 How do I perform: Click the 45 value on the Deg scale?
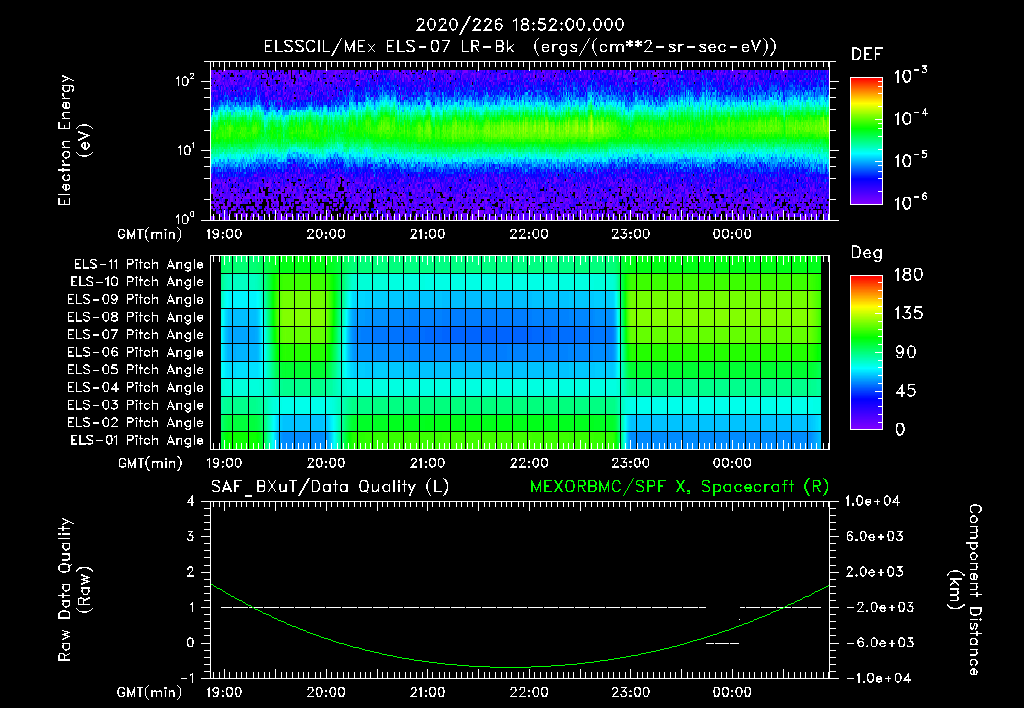906,391
